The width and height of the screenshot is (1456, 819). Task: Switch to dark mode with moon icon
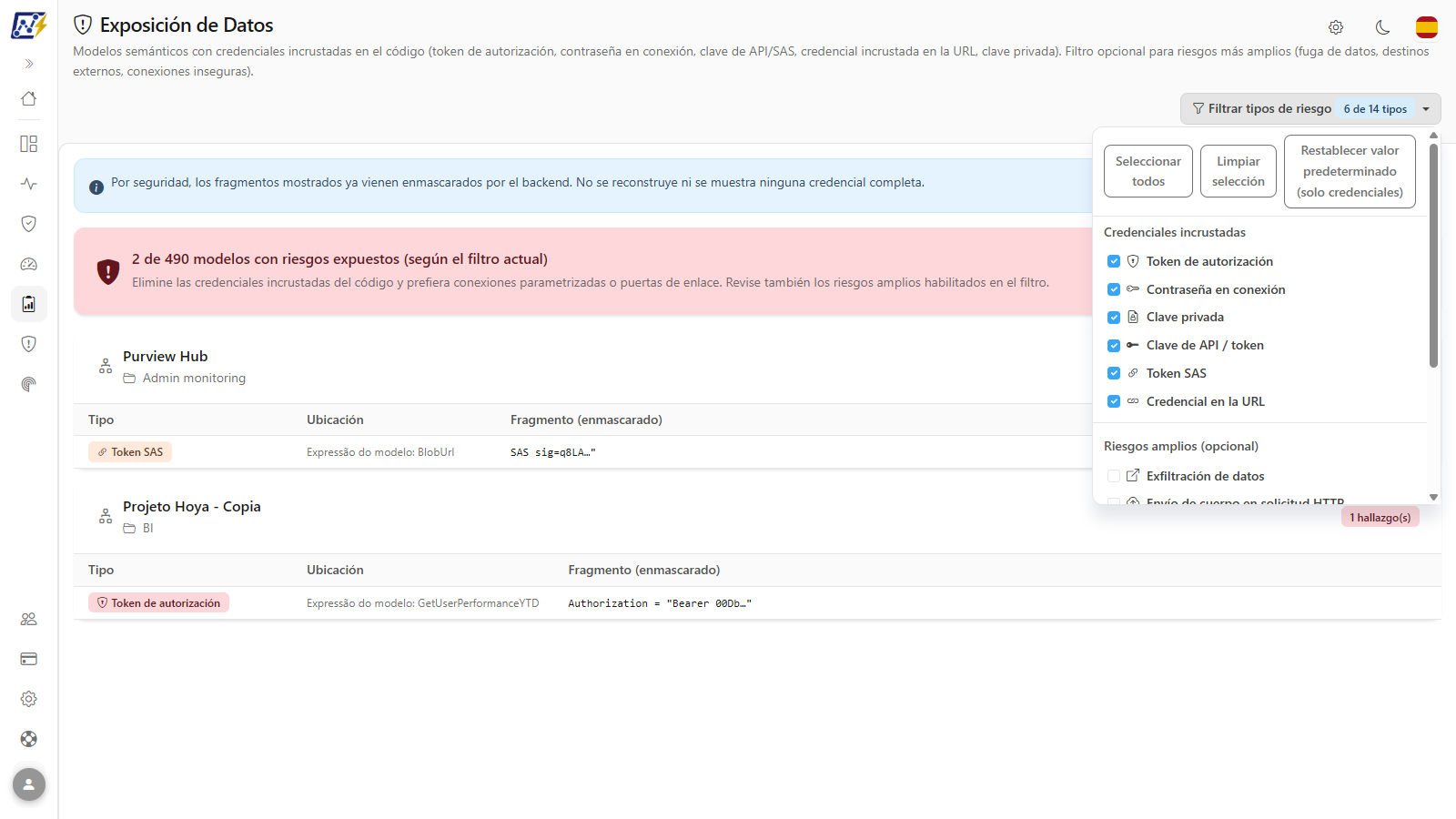tap(1382, 27)
